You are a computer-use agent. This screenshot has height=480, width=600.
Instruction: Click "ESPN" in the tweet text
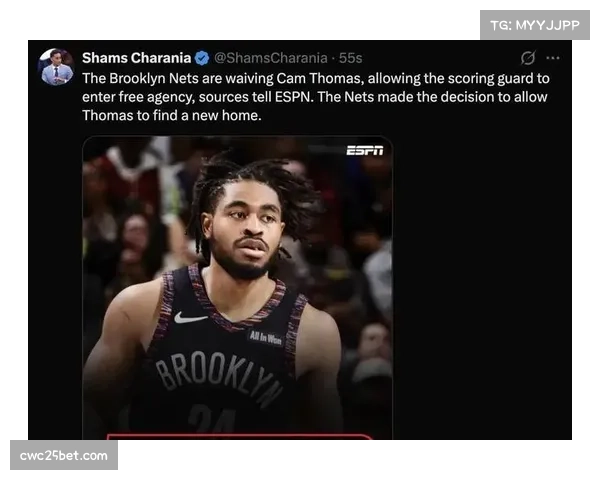click(x=292, y=97)
